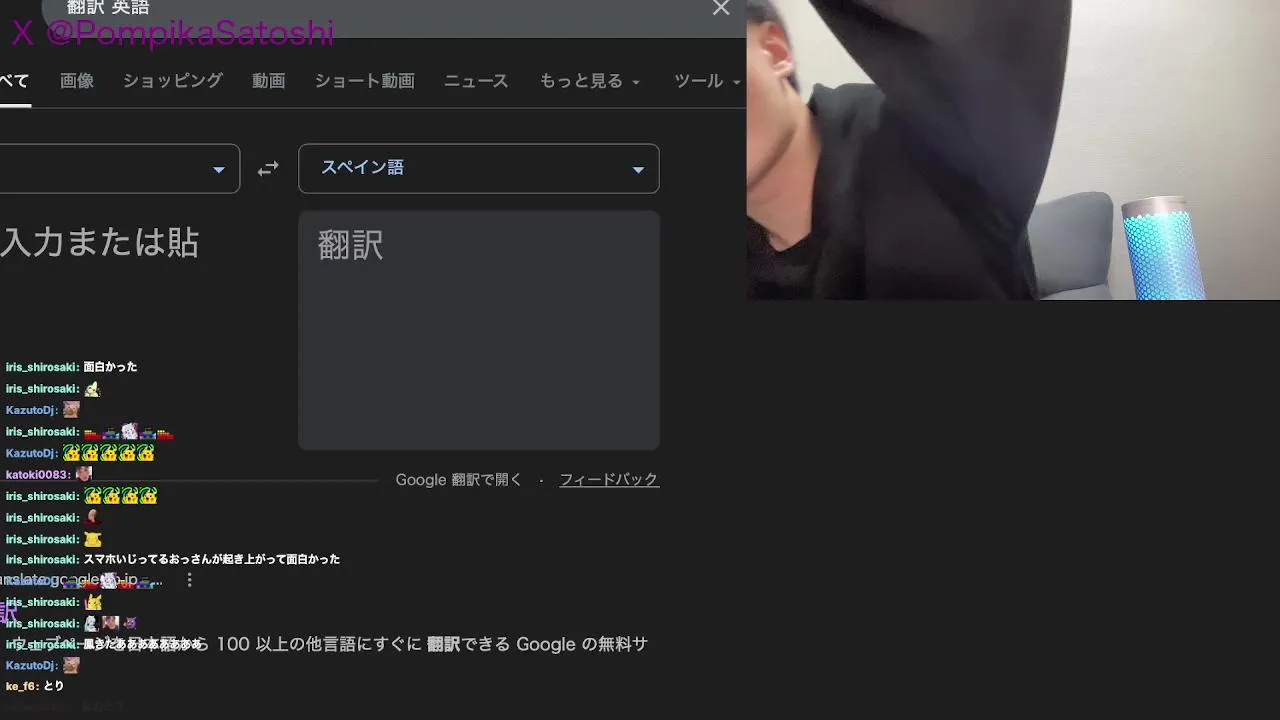Switch to the ショート動画 tab

364,81
